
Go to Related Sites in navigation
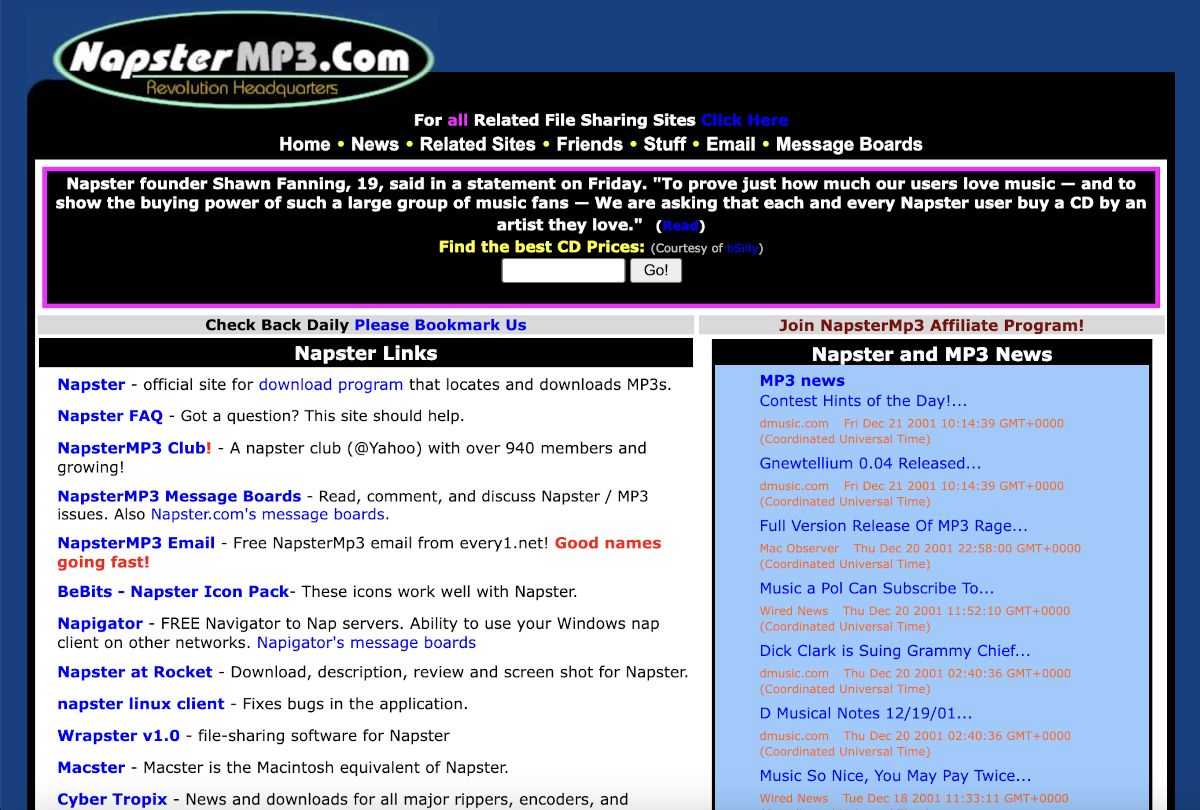coord(478,144)
